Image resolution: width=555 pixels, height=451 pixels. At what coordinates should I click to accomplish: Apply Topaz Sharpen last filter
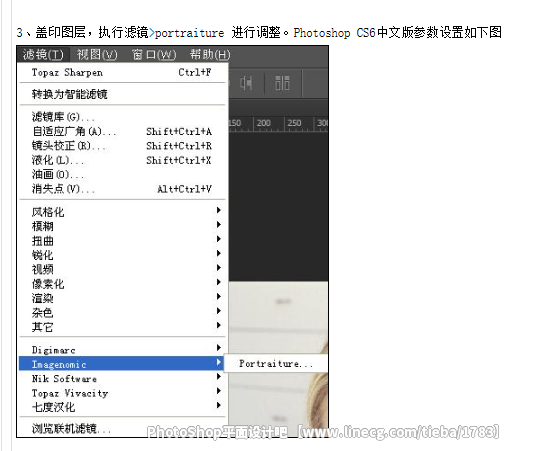point(122,73)
